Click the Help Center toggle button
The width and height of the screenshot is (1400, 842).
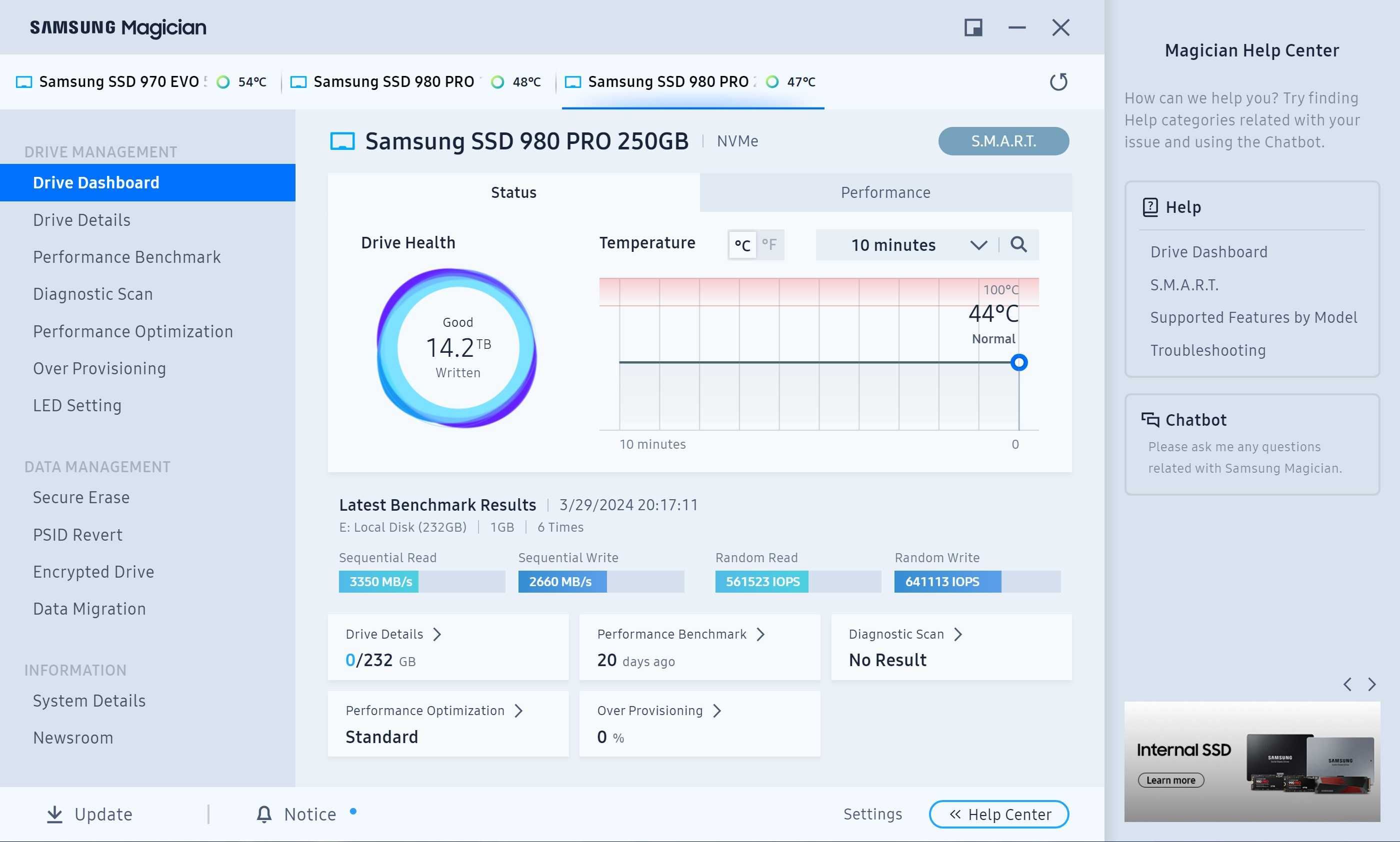(x=998, y=814)
